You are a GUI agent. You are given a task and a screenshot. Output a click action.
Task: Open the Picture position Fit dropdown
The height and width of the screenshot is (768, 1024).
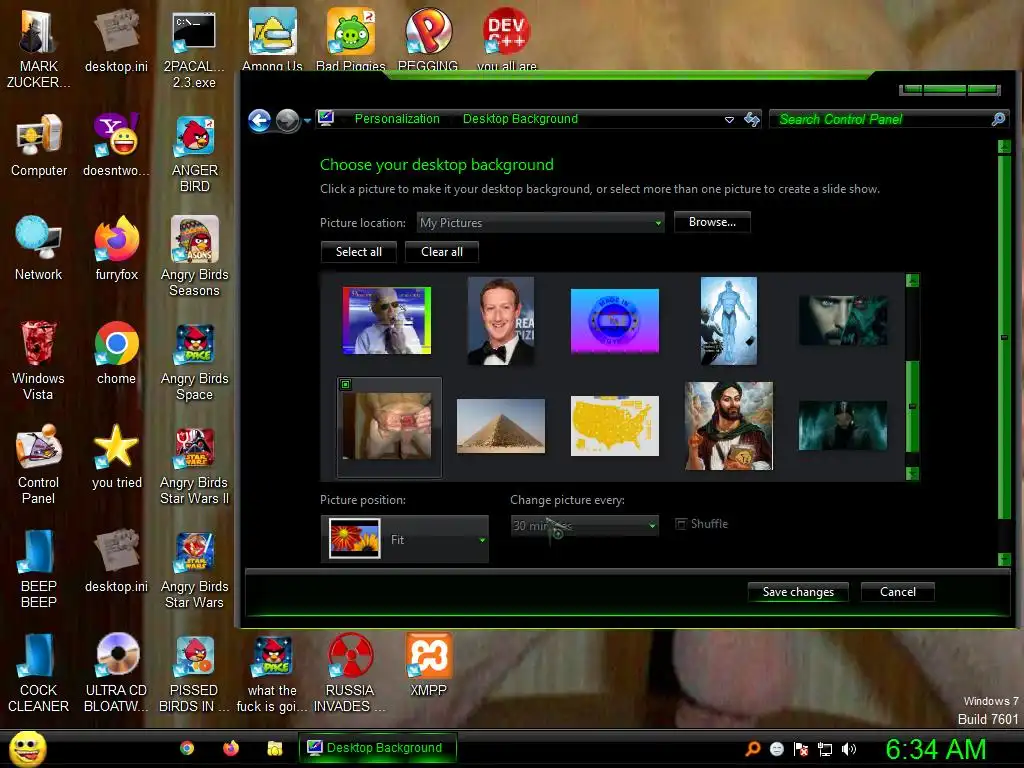404,539
